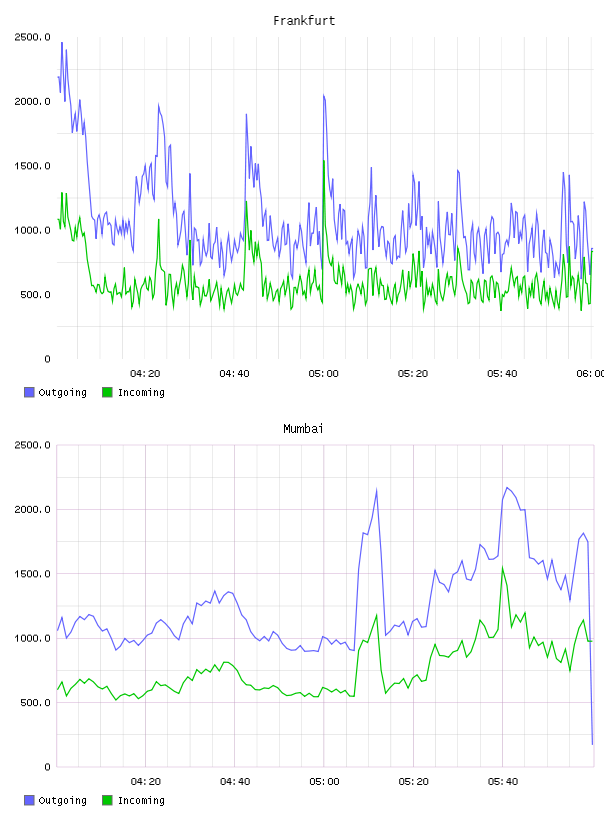Click the 2000.0 value on Frankfurt y-axis

coord(33,101)
